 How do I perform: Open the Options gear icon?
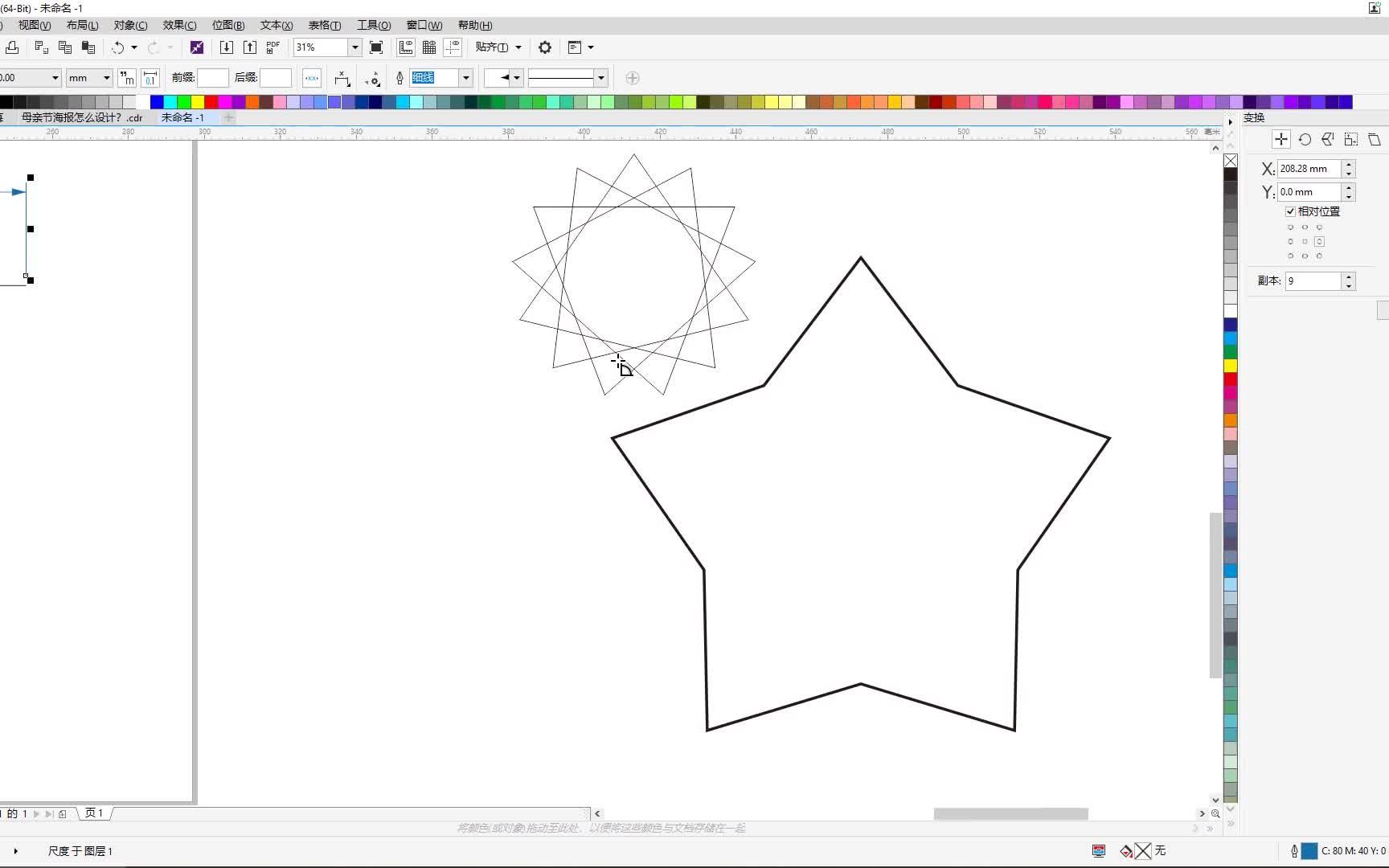click(x=545, y=47)
